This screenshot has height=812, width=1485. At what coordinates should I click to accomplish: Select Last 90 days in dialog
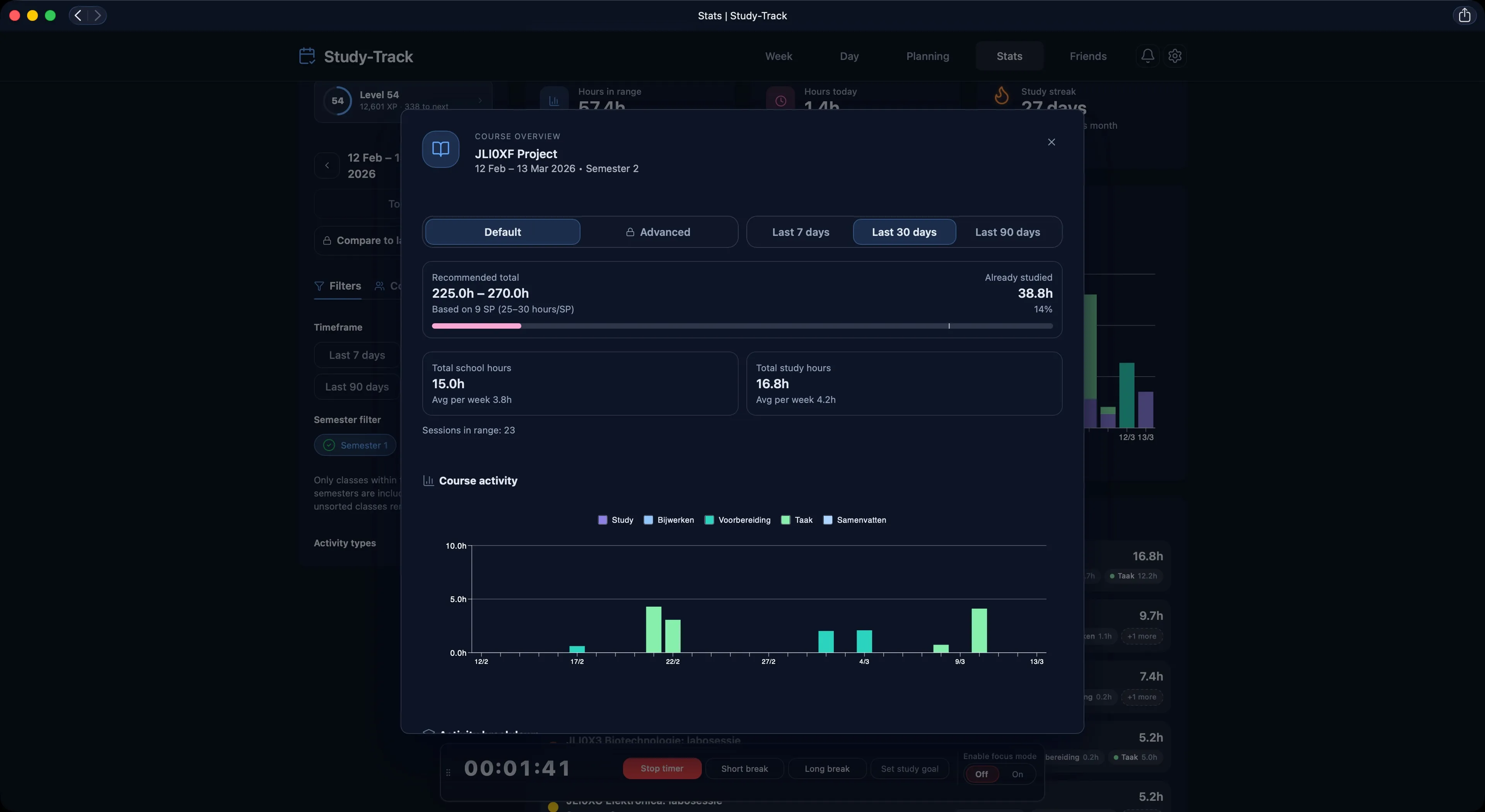click(x=1007, y=232)
